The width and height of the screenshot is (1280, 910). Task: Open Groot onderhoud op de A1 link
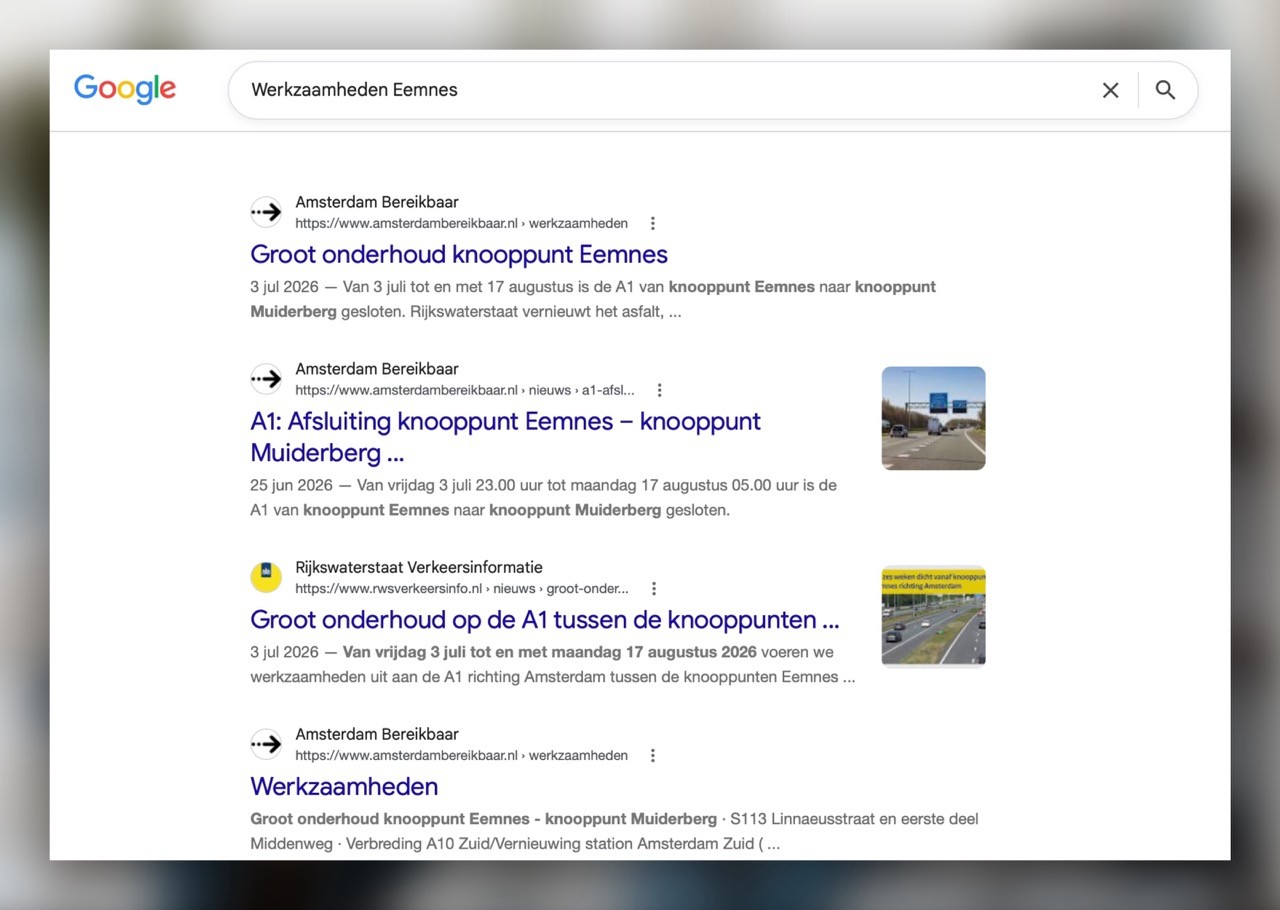tap(545, 620)
